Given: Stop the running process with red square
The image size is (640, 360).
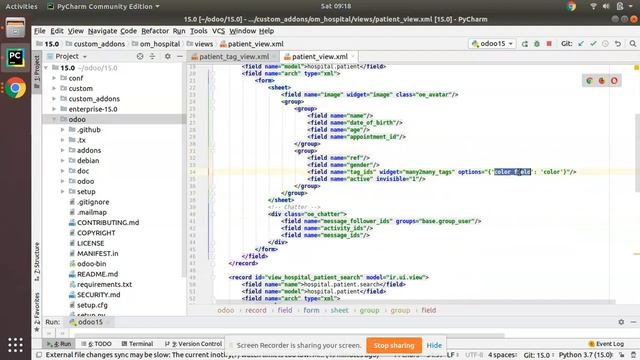Looking at the screenshot, I should pos(549,44).
